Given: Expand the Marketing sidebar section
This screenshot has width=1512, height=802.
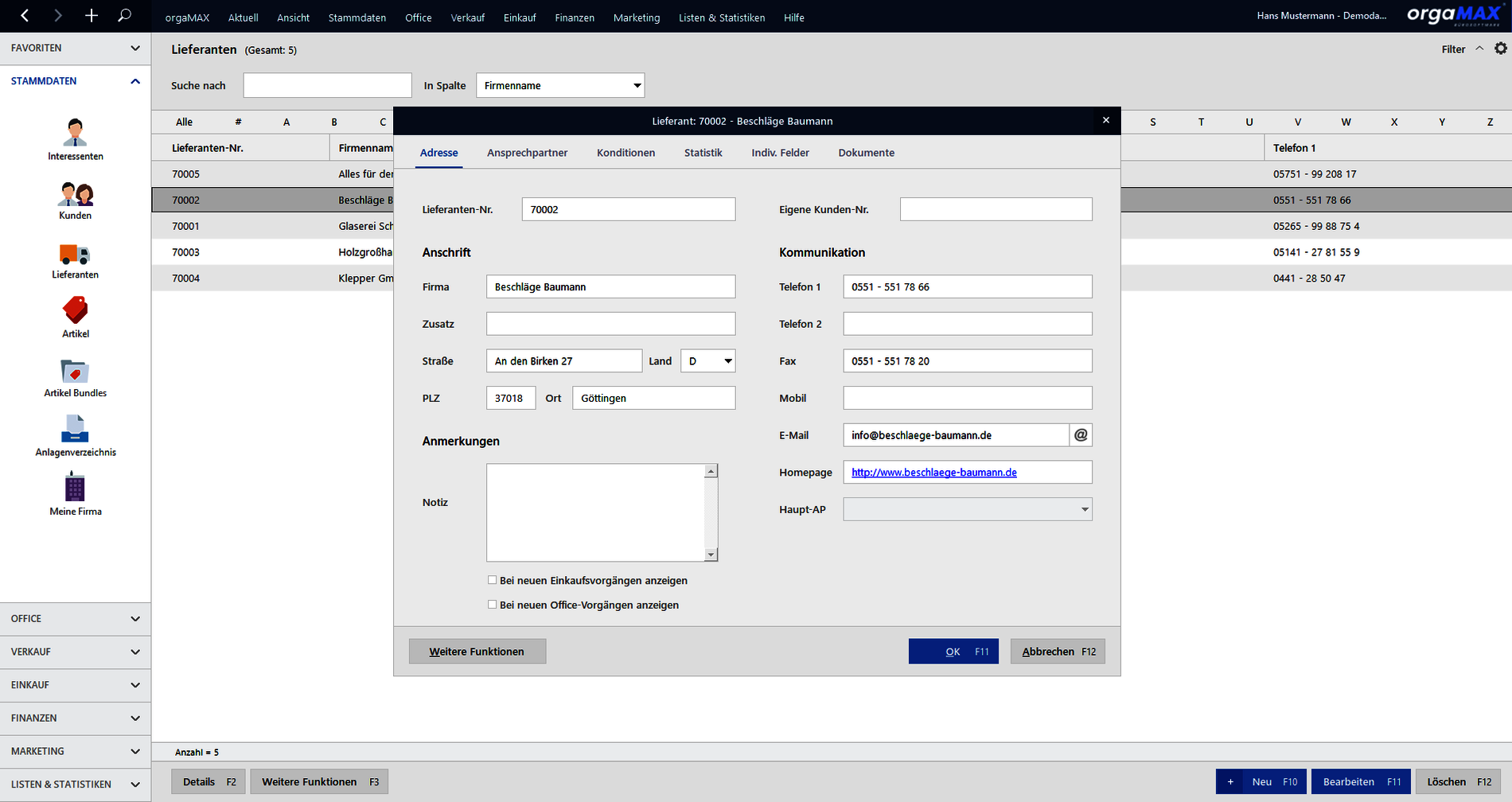Looking at the screenshot, I should (75, 751).
